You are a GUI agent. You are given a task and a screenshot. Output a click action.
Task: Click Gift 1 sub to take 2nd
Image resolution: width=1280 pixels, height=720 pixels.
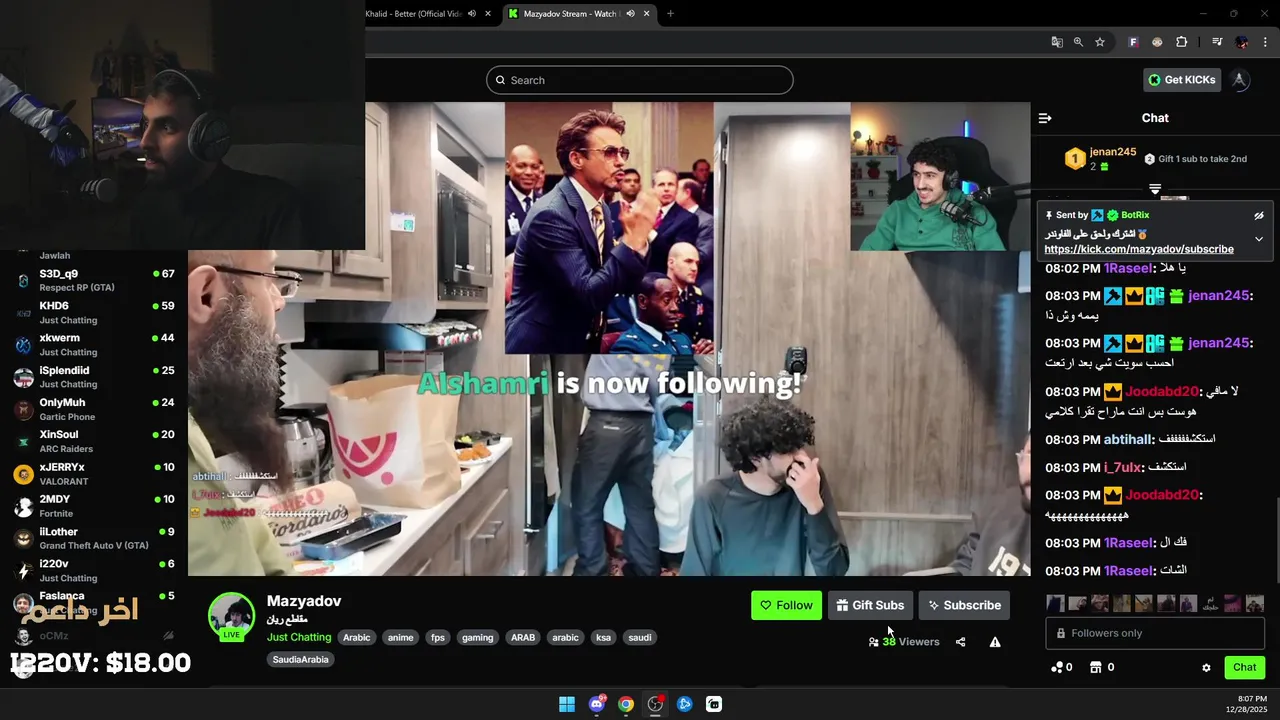(1196, 159)
